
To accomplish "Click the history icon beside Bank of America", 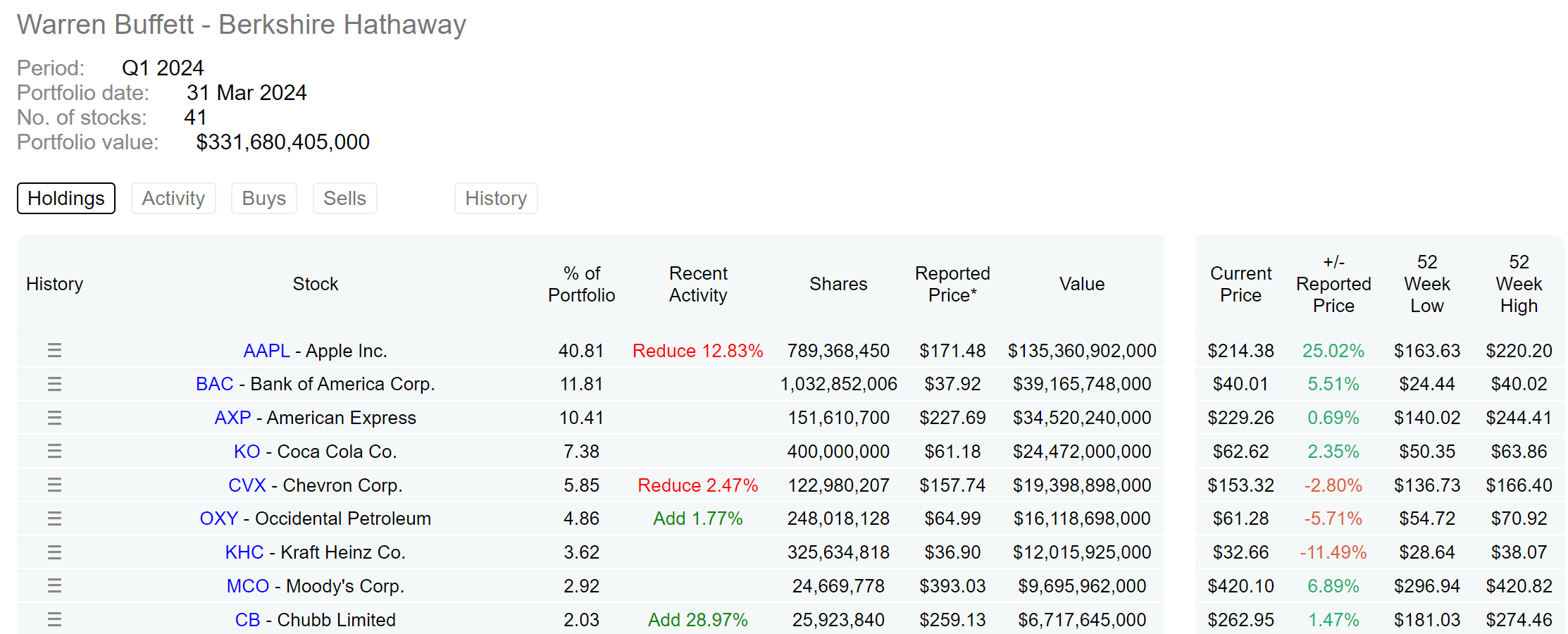I will 54,384.
